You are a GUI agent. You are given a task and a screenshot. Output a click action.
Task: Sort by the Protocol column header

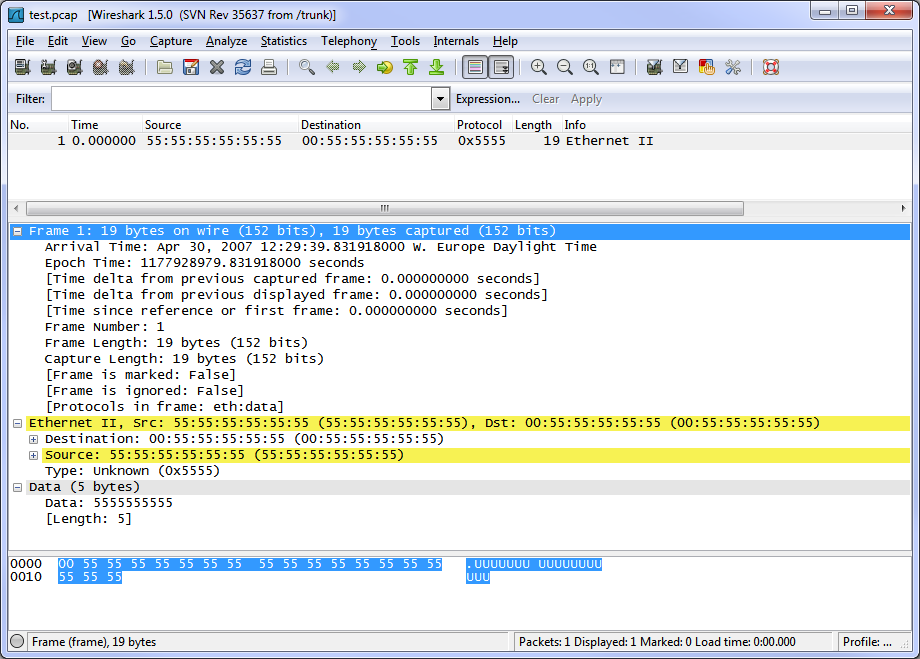(x=483, y=125)
